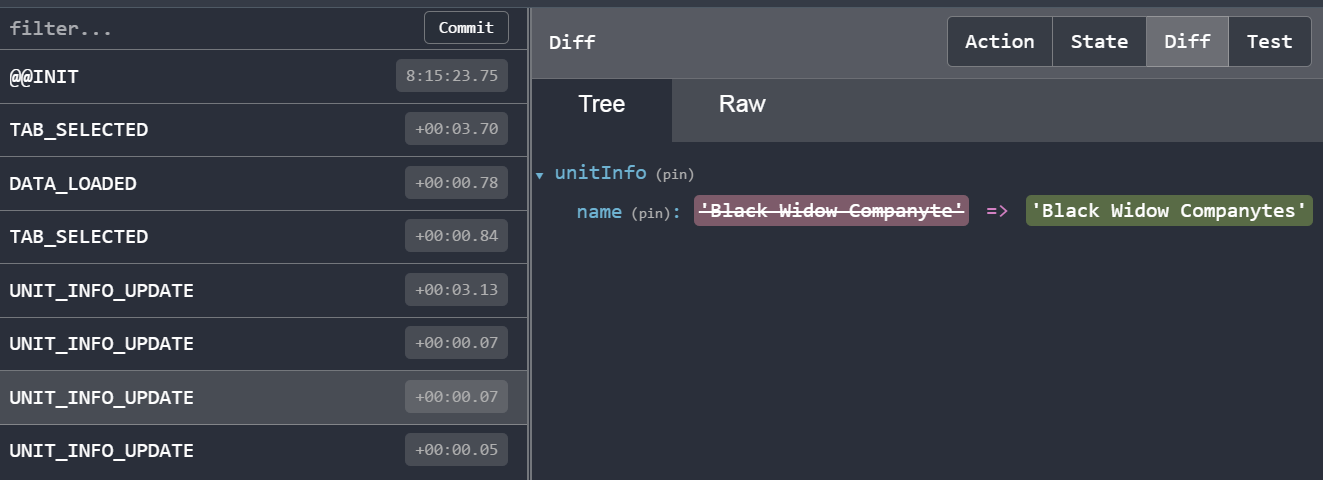Click the Commit button
This screenshot has height=480, width=1323.
pyautogui.click(x=466, y=28)
